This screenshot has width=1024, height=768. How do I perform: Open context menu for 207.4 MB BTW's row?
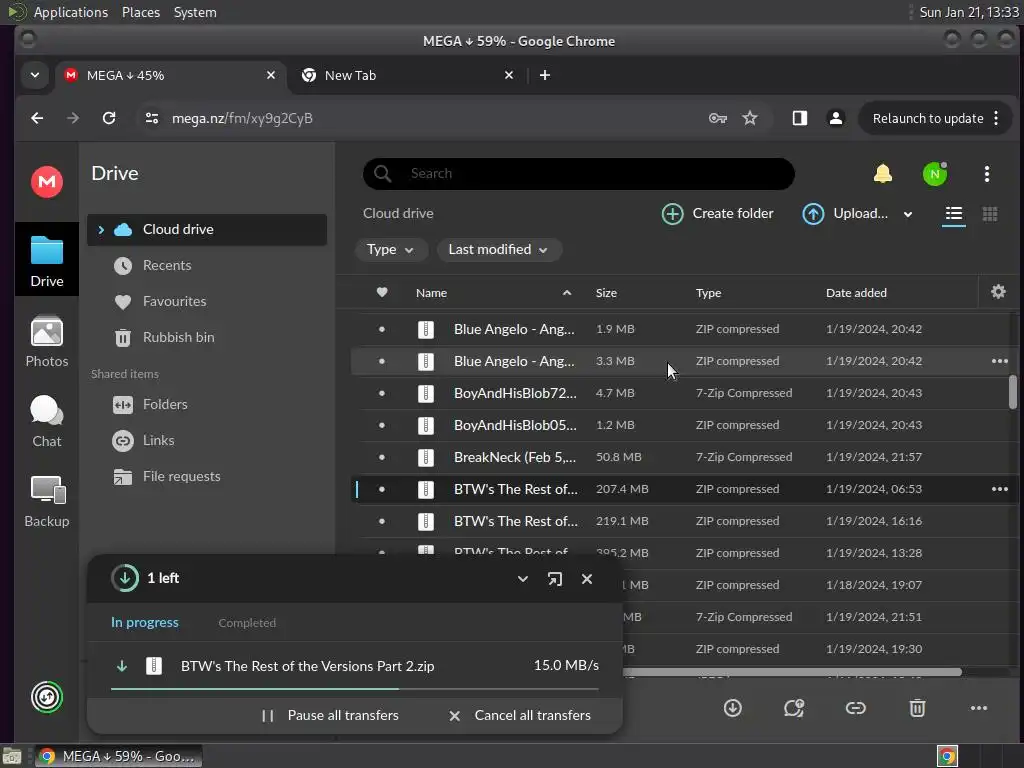pos(999,489)
